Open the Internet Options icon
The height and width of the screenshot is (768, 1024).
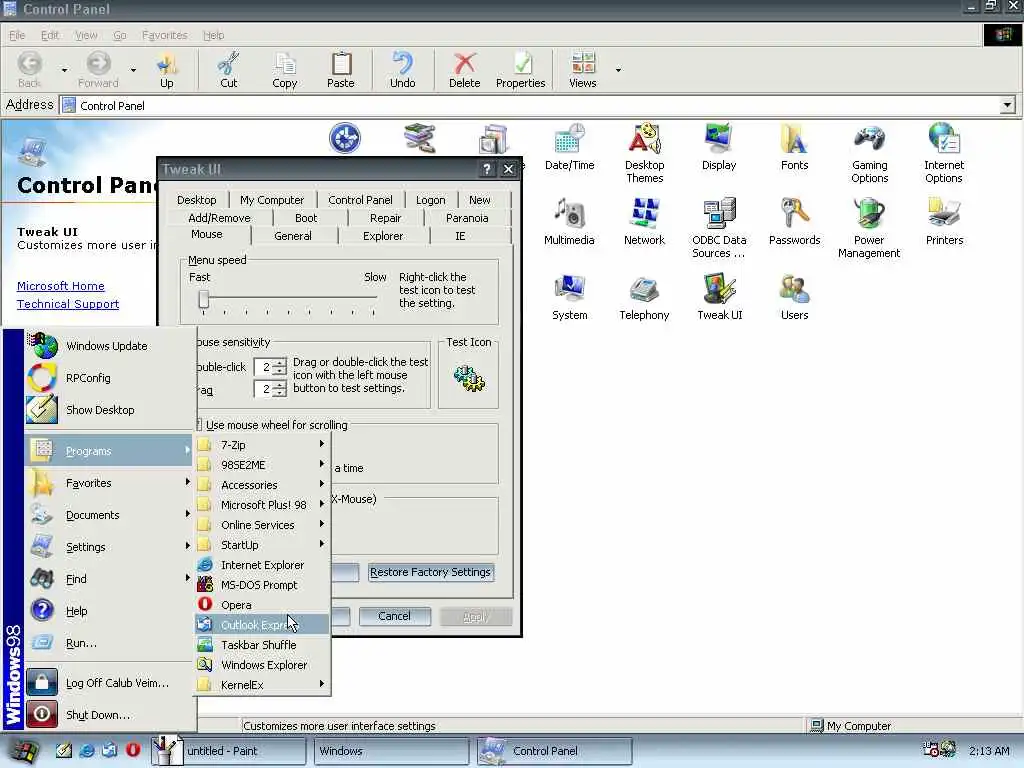point(944,153)
